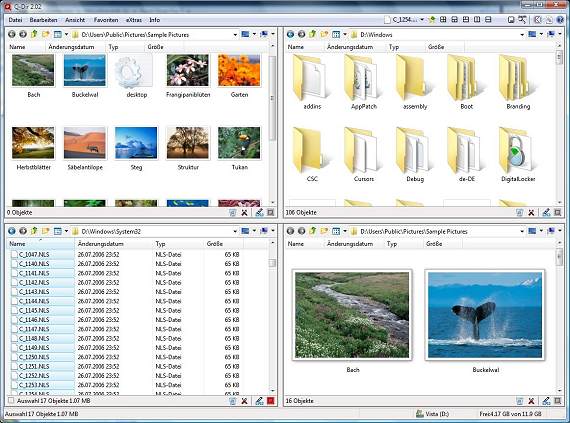The image size is (570, 423).
Task: Click delete X icon in top-left pane status bar
Action: coord(244,213)
